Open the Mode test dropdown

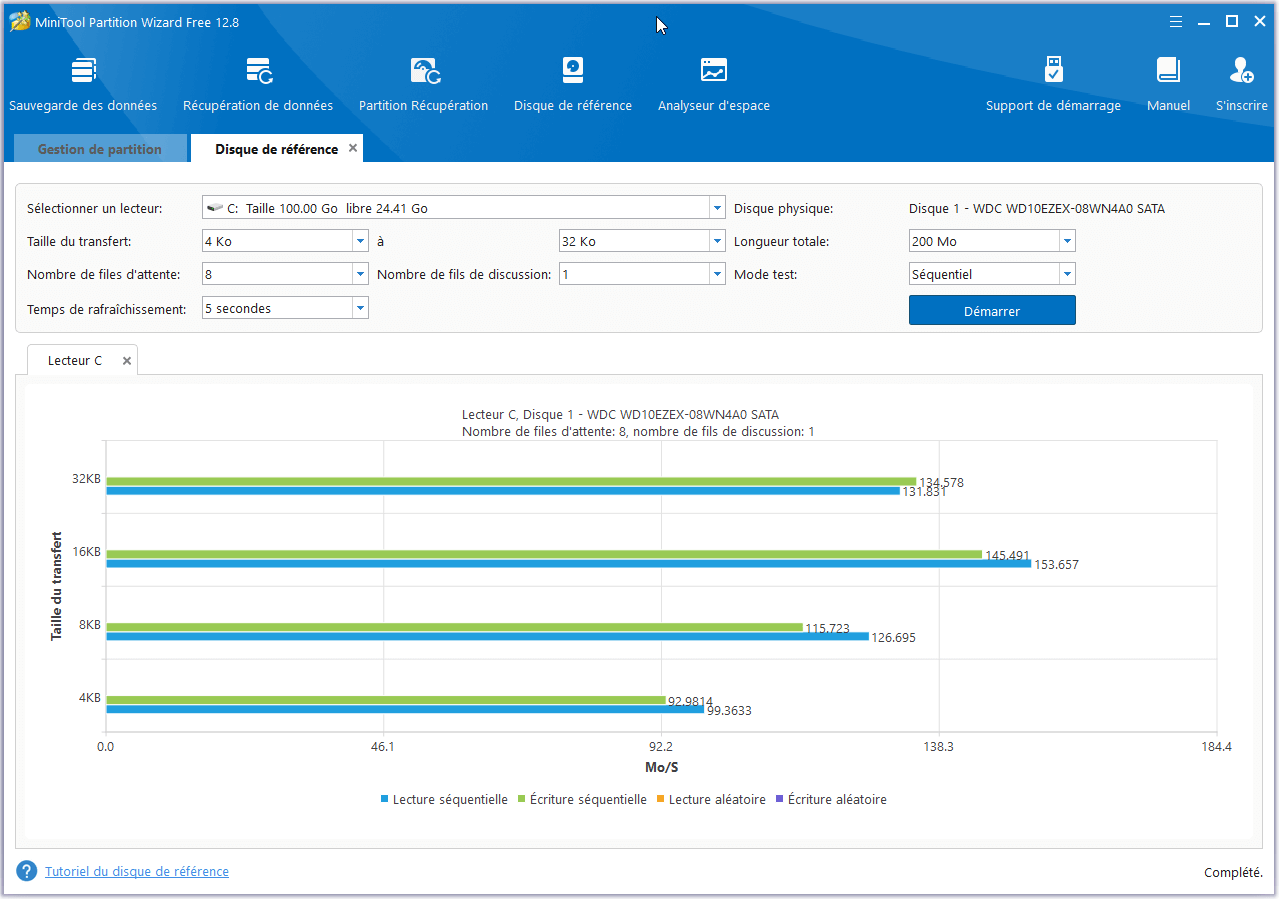(1067, 274)
